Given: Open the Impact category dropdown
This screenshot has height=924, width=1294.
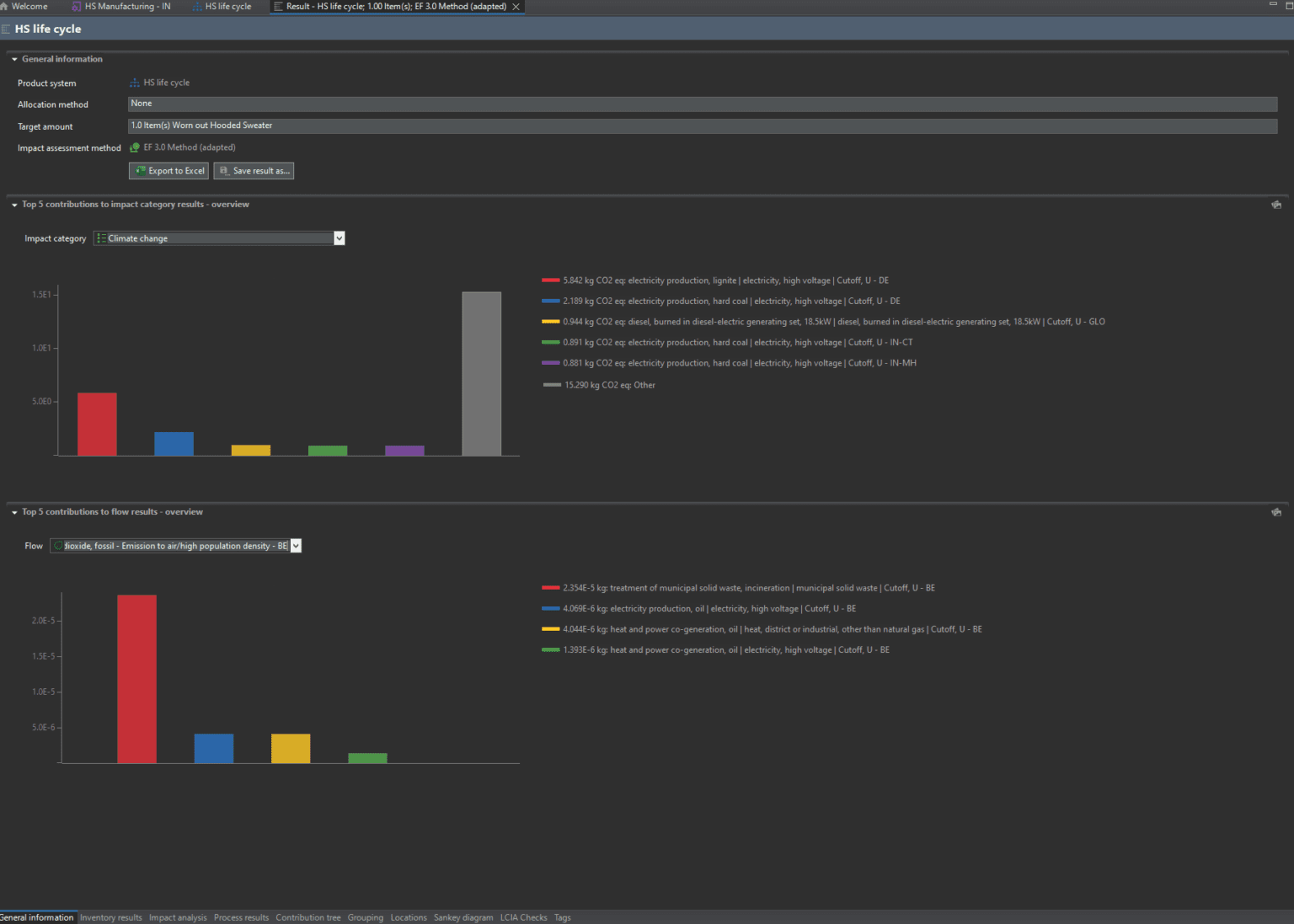Looking at the screenshot, I should click(339, 238).
